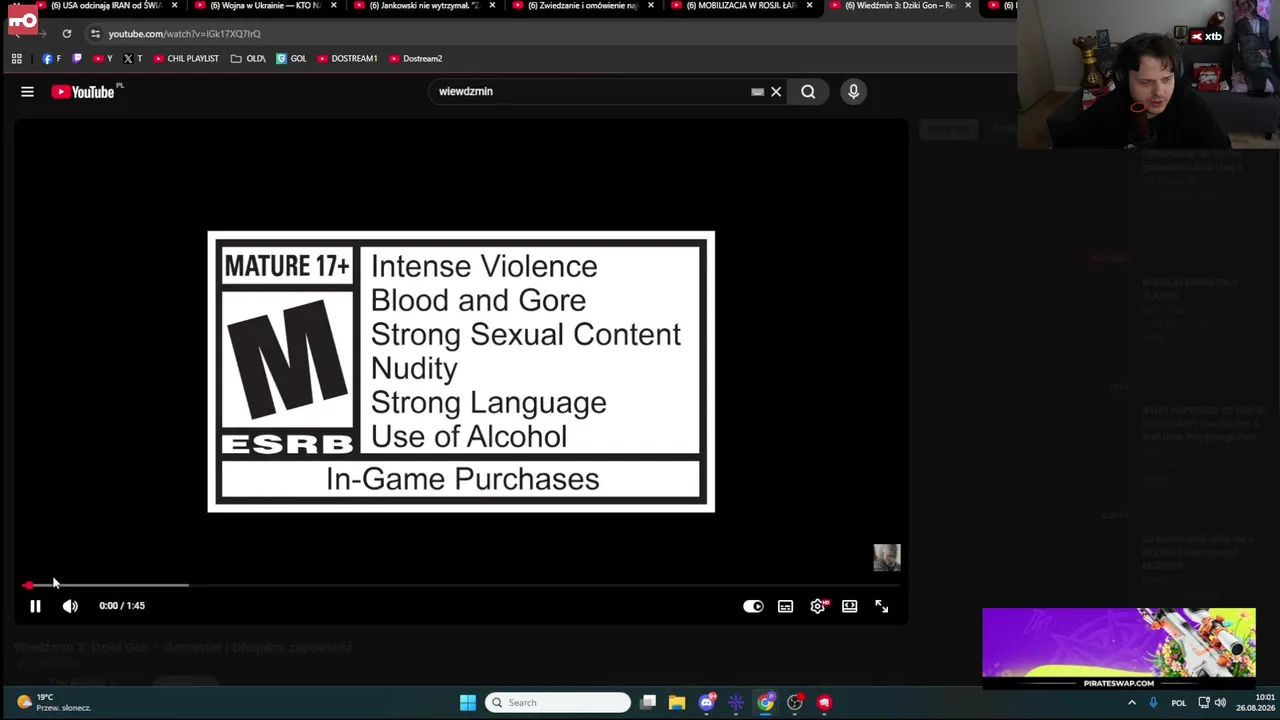Screen dimensions: 1280x720
Task: Click the PIRATESWAP.COM banner
Action: [1119, 649]
